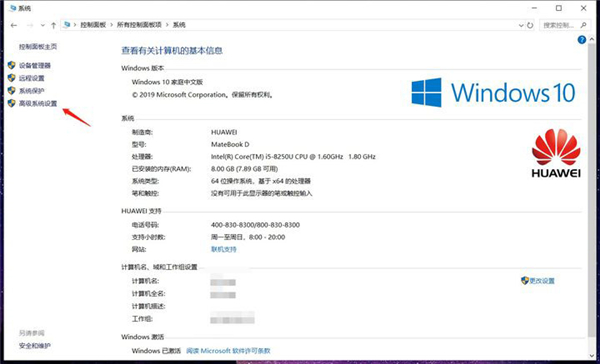The height and width of the screenshot is (364, 600).
Task: Open recent locations dropdown arrow
Action: (42, 25)
